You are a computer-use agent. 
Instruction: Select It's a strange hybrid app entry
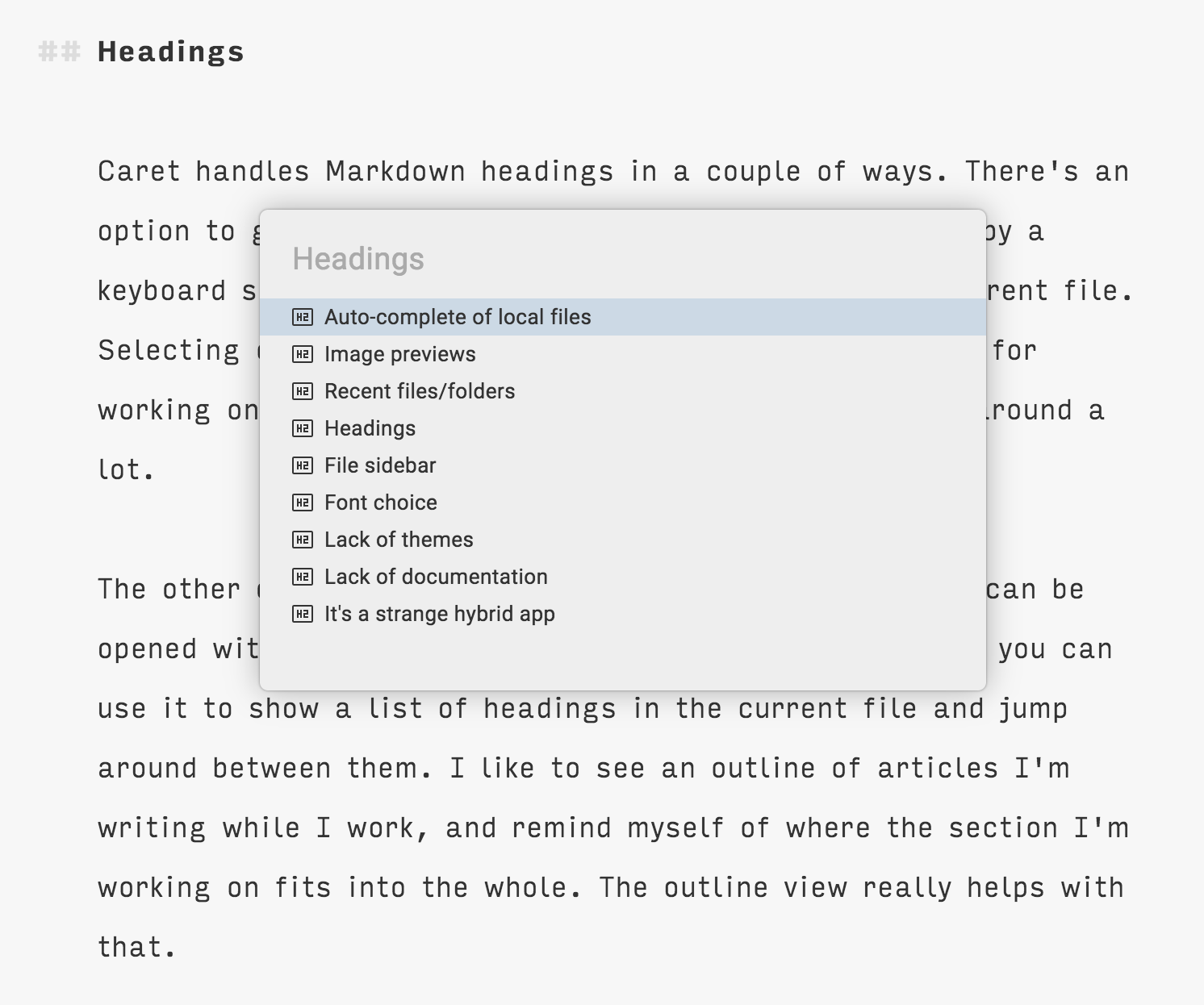(x=439, y=614)
